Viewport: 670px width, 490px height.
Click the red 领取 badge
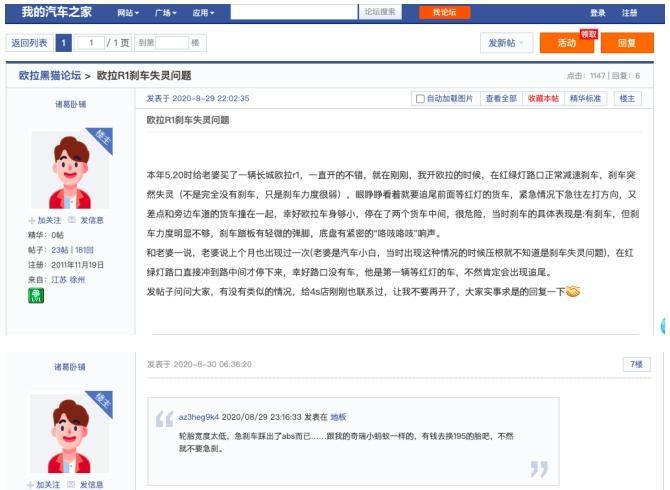coord(589,34)
